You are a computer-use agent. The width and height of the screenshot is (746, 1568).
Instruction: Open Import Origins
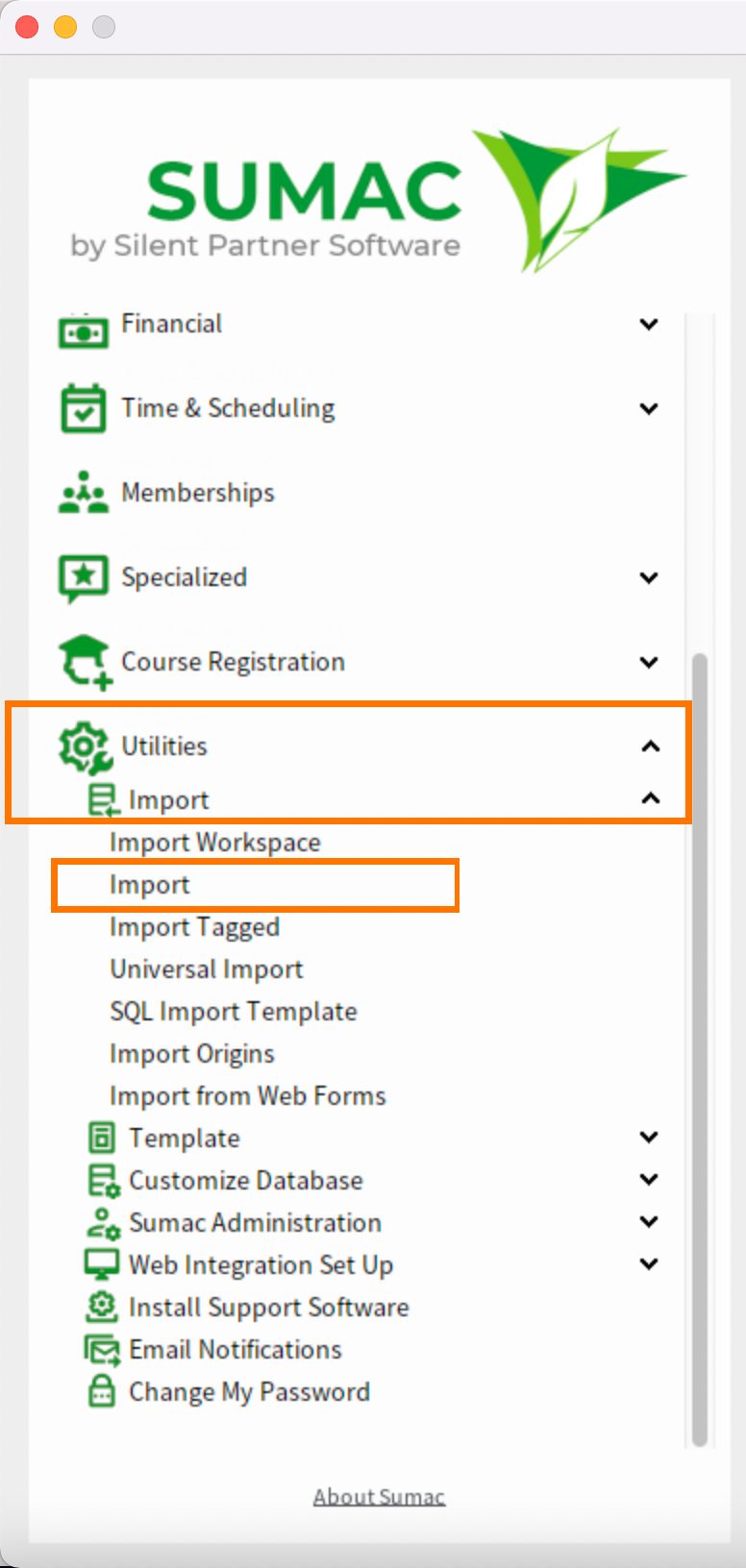(192, 1054)
